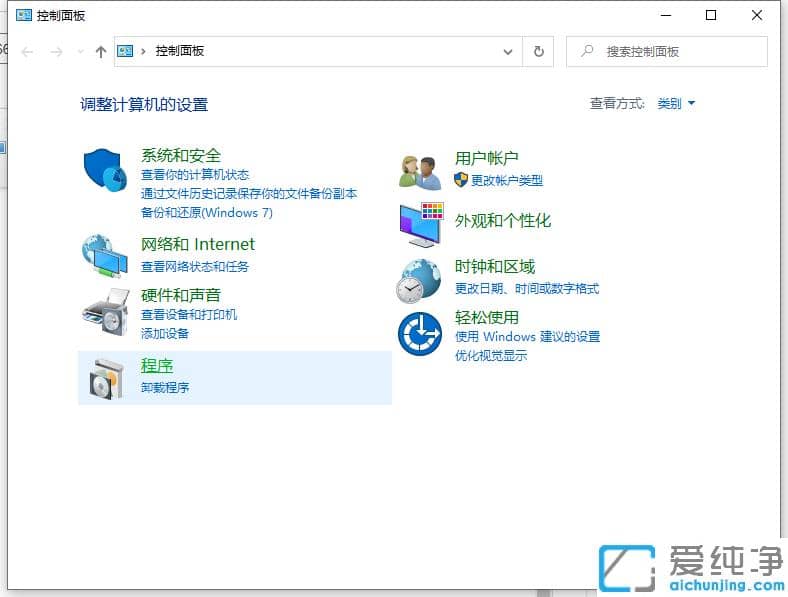The image size is (788, 597).
Task: Open the 网络和 Internet globe icon
Action: 105,256
